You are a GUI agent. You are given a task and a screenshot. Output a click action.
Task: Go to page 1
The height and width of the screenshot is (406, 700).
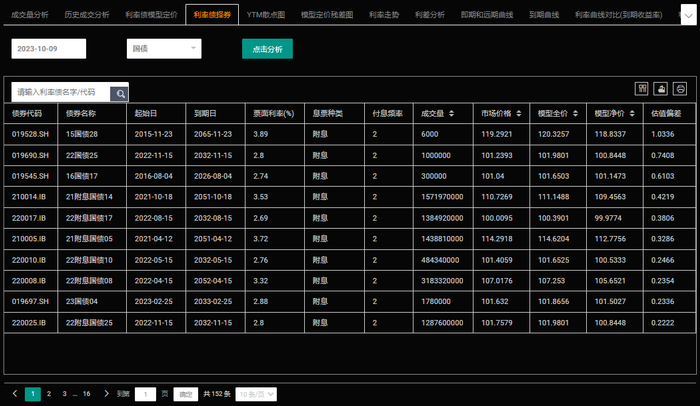[33, 394]
